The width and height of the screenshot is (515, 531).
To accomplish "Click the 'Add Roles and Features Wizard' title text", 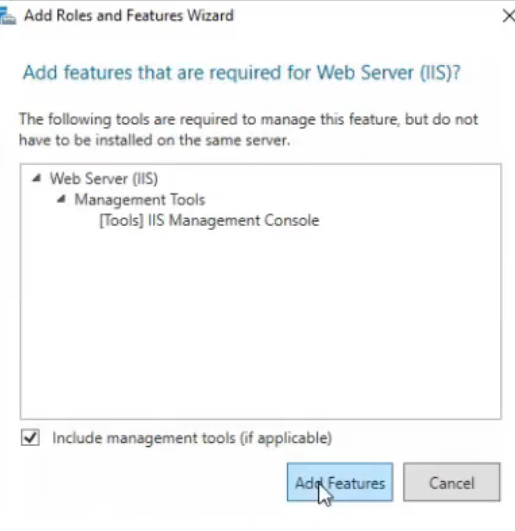I will point(129,16).
